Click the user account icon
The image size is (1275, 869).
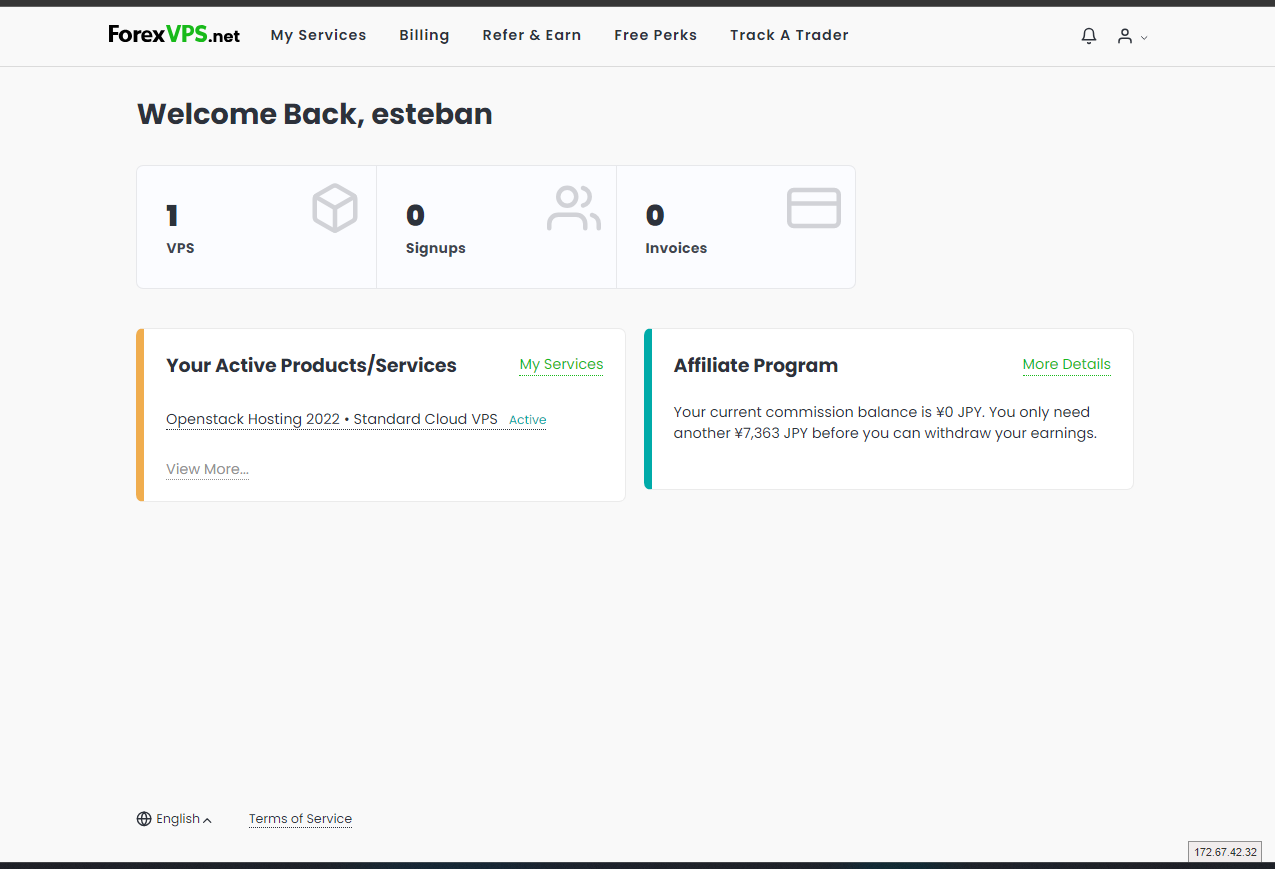tap(1125, 36)
